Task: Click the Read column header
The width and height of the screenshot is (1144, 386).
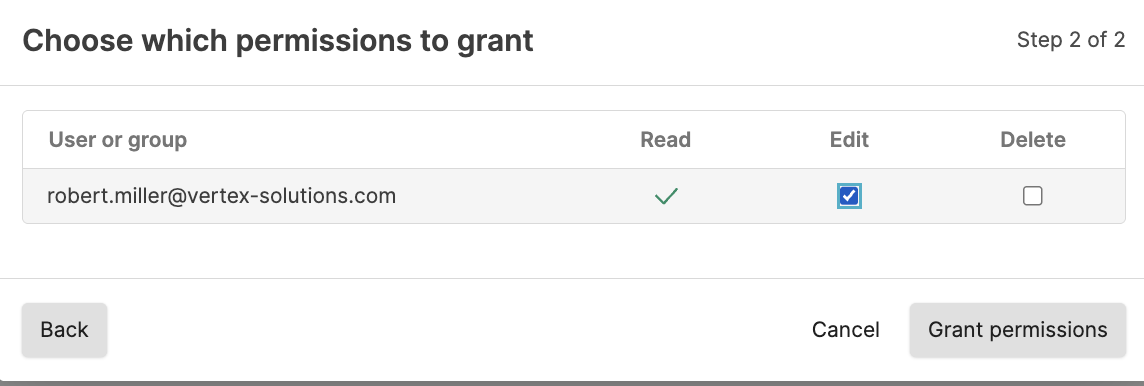Action: pyautogui.click(x=665, y=139)
